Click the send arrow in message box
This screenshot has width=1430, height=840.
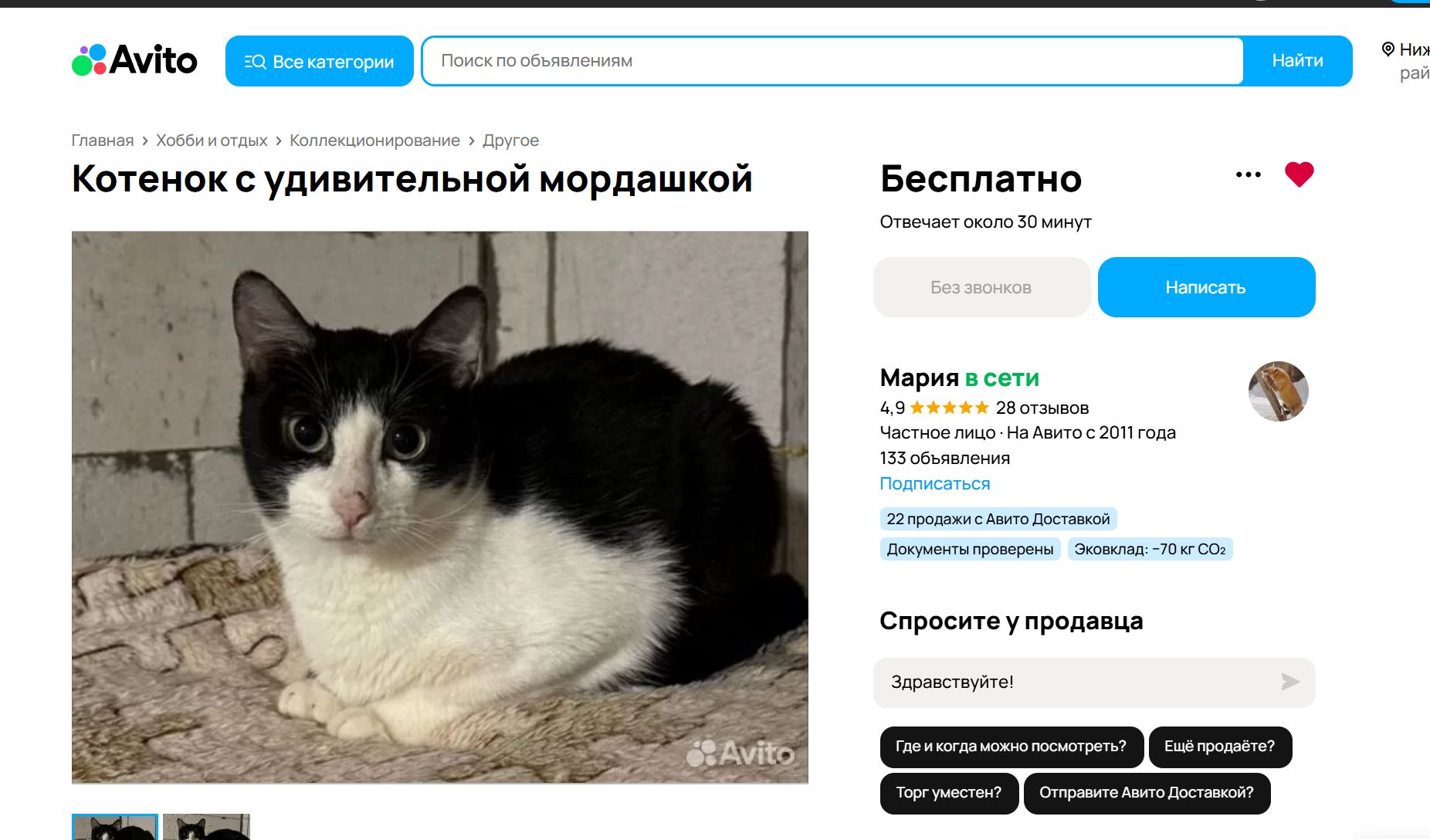(1289, 682)
